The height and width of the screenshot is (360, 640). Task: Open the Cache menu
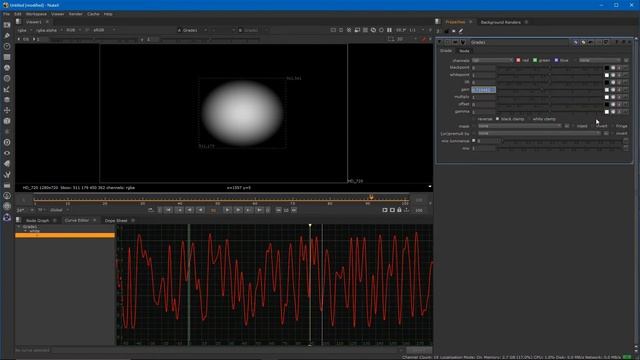[x=93, y=14]
